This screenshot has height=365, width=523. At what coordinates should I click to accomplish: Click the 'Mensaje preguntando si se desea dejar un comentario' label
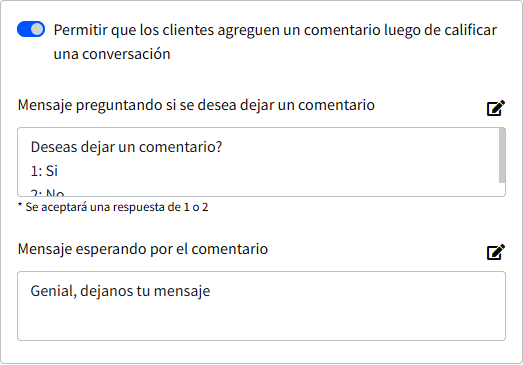[x=196, y=105]
